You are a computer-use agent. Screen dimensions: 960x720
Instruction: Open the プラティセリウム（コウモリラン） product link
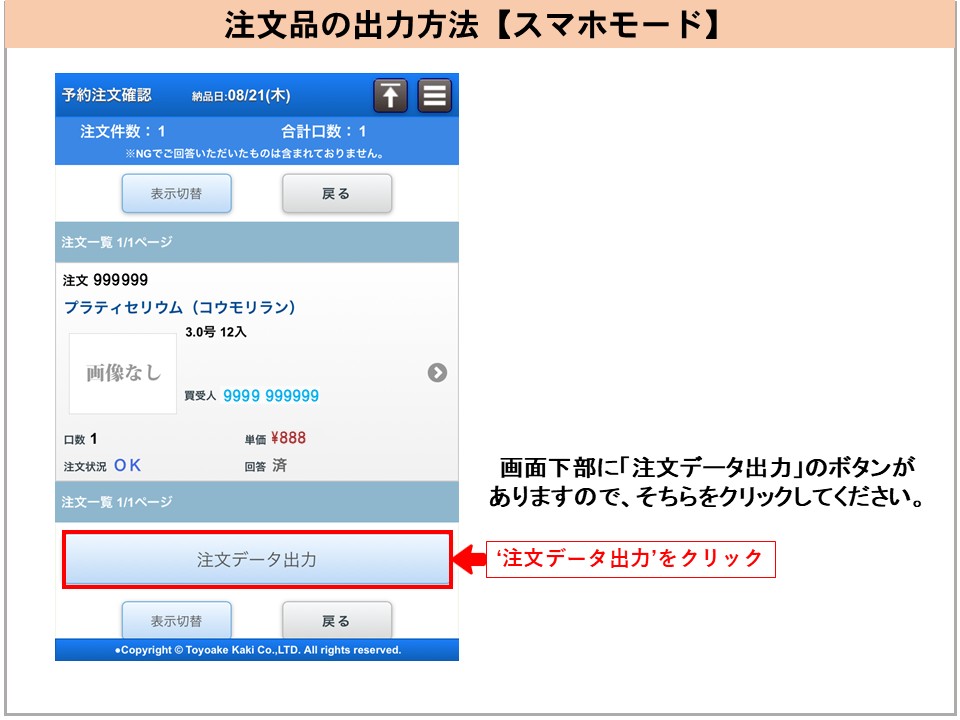point(180,307)
